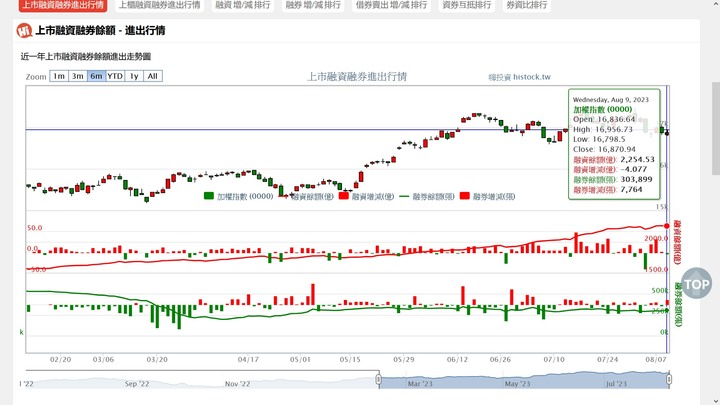Open the 資券互抵排行 tab
Screen dimensions: 720x405
(467, 5)
